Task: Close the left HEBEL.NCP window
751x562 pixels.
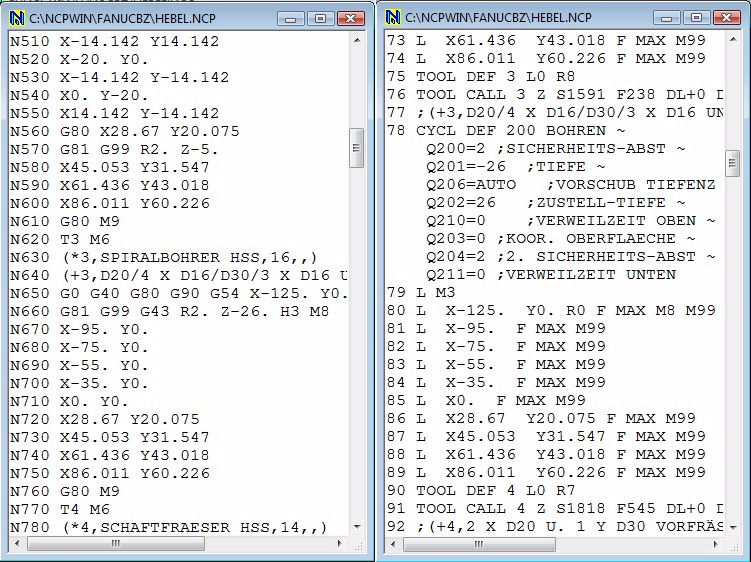Action: (x=350, y=18)
